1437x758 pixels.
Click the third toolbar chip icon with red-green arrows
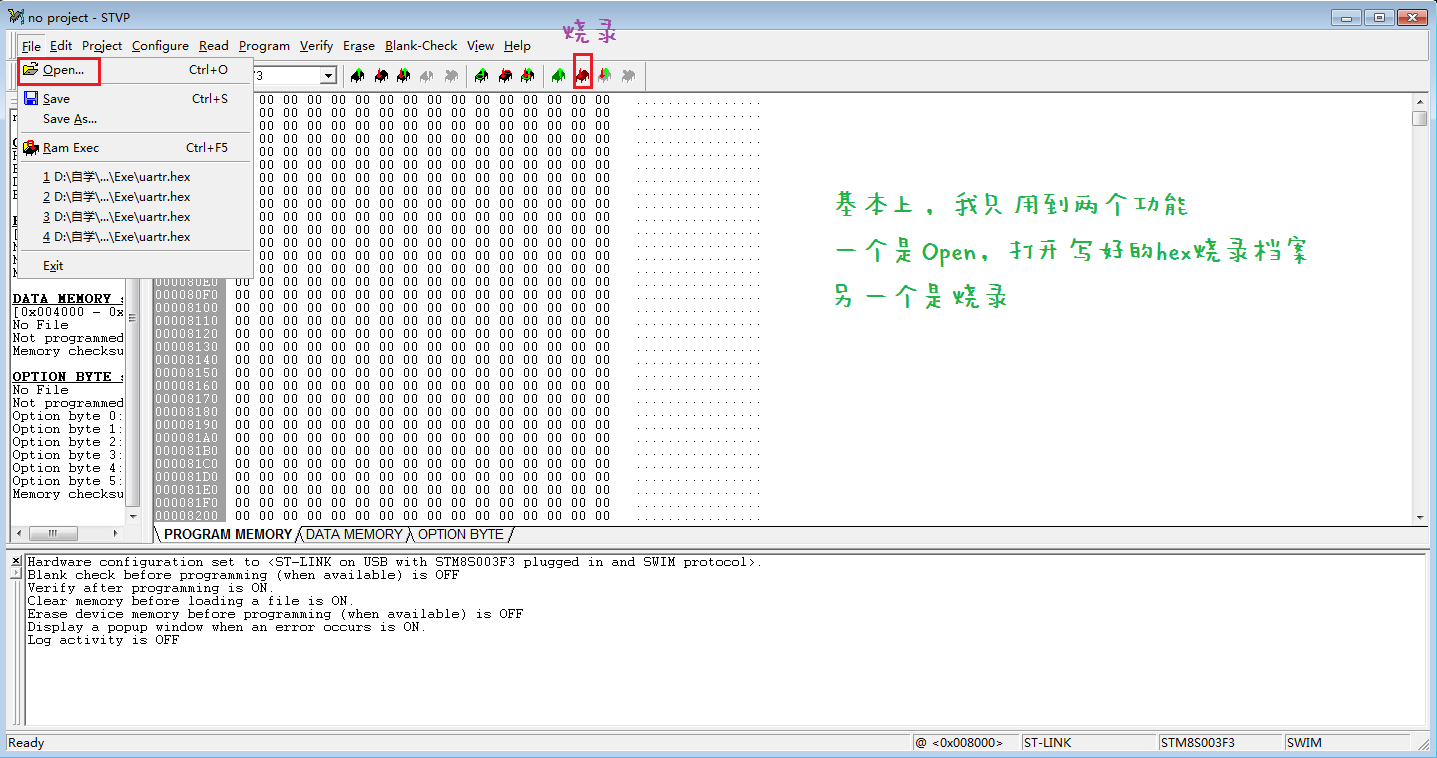pyautogui.click(x=404, y=76)
